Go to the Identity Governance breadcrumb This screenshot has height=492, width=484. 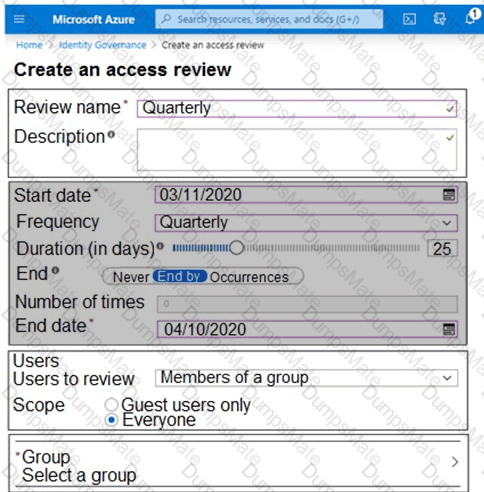coord(103,45)
